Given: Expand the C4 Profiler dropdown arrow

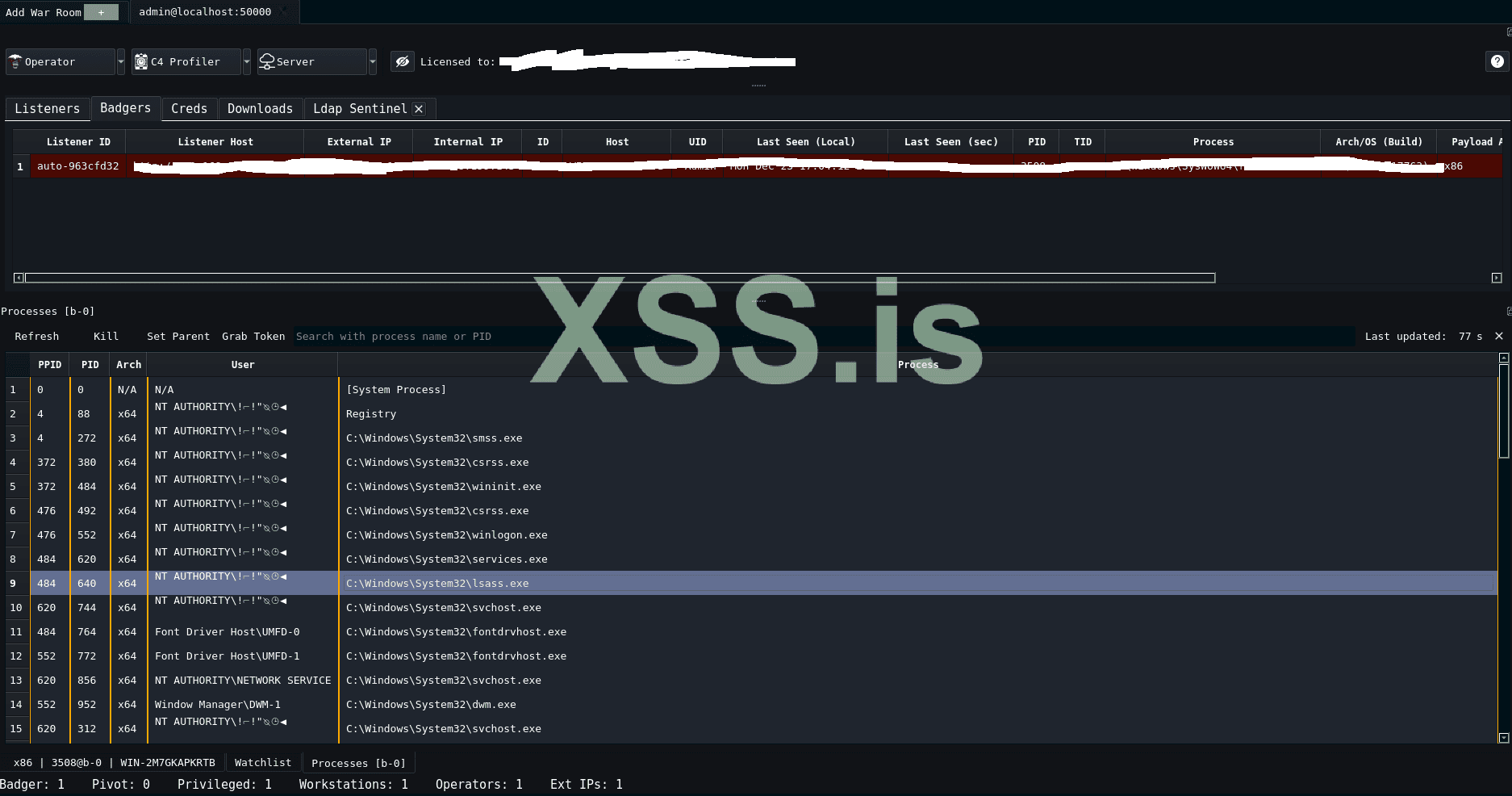Looking at the screenshot, I should [x=247, y=61].
